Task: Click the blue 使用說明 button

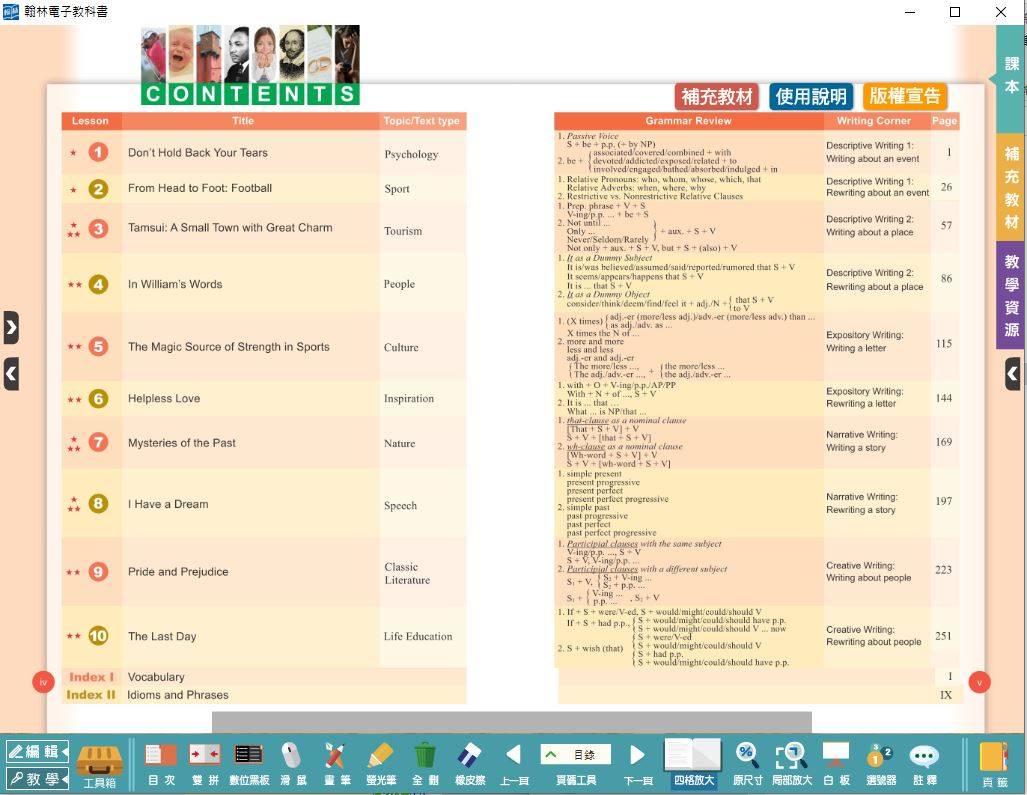Action: point(811,97)
